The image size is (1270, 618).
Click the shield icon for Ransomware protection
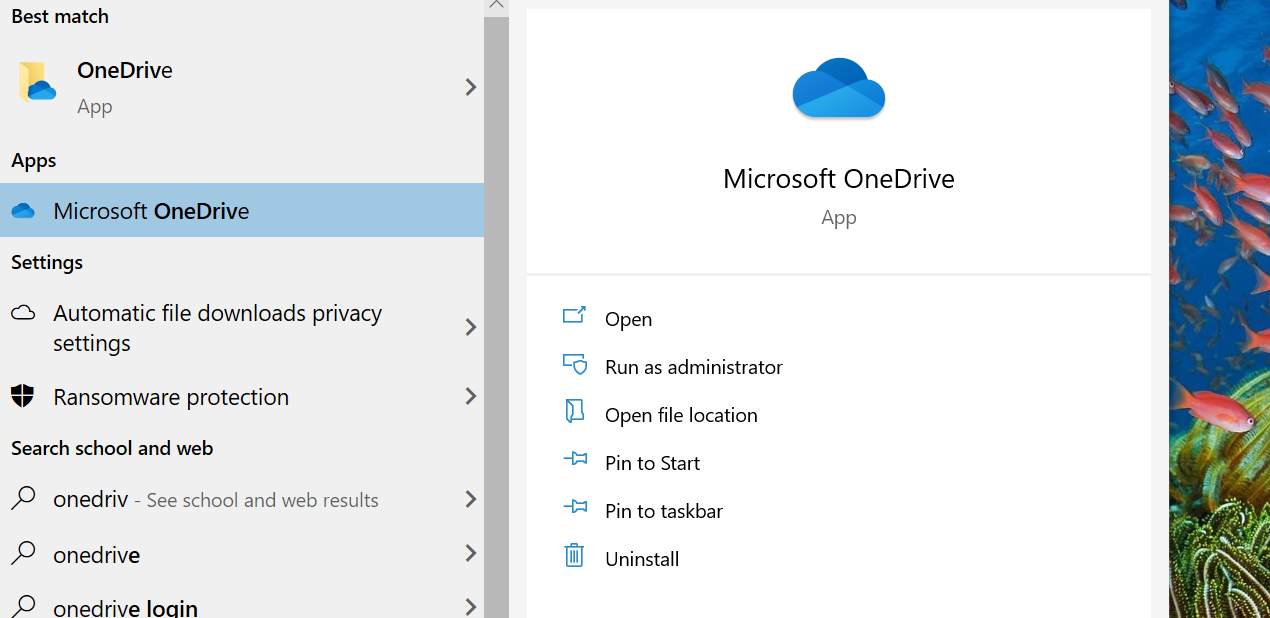(22, 396)
